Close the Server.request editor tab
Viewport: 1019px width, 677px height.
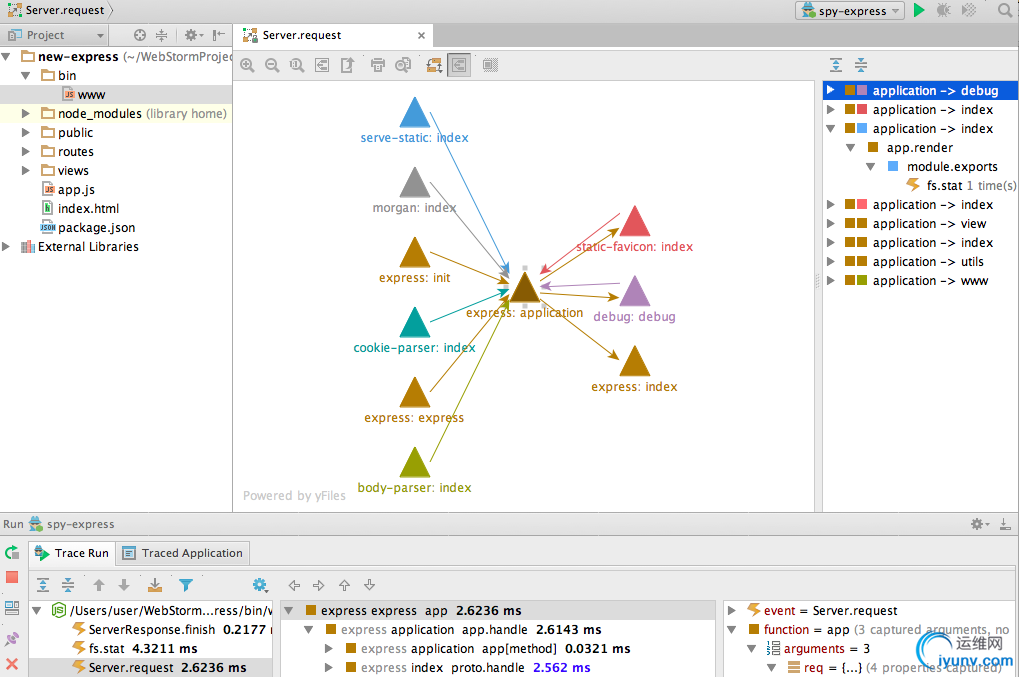421,35
